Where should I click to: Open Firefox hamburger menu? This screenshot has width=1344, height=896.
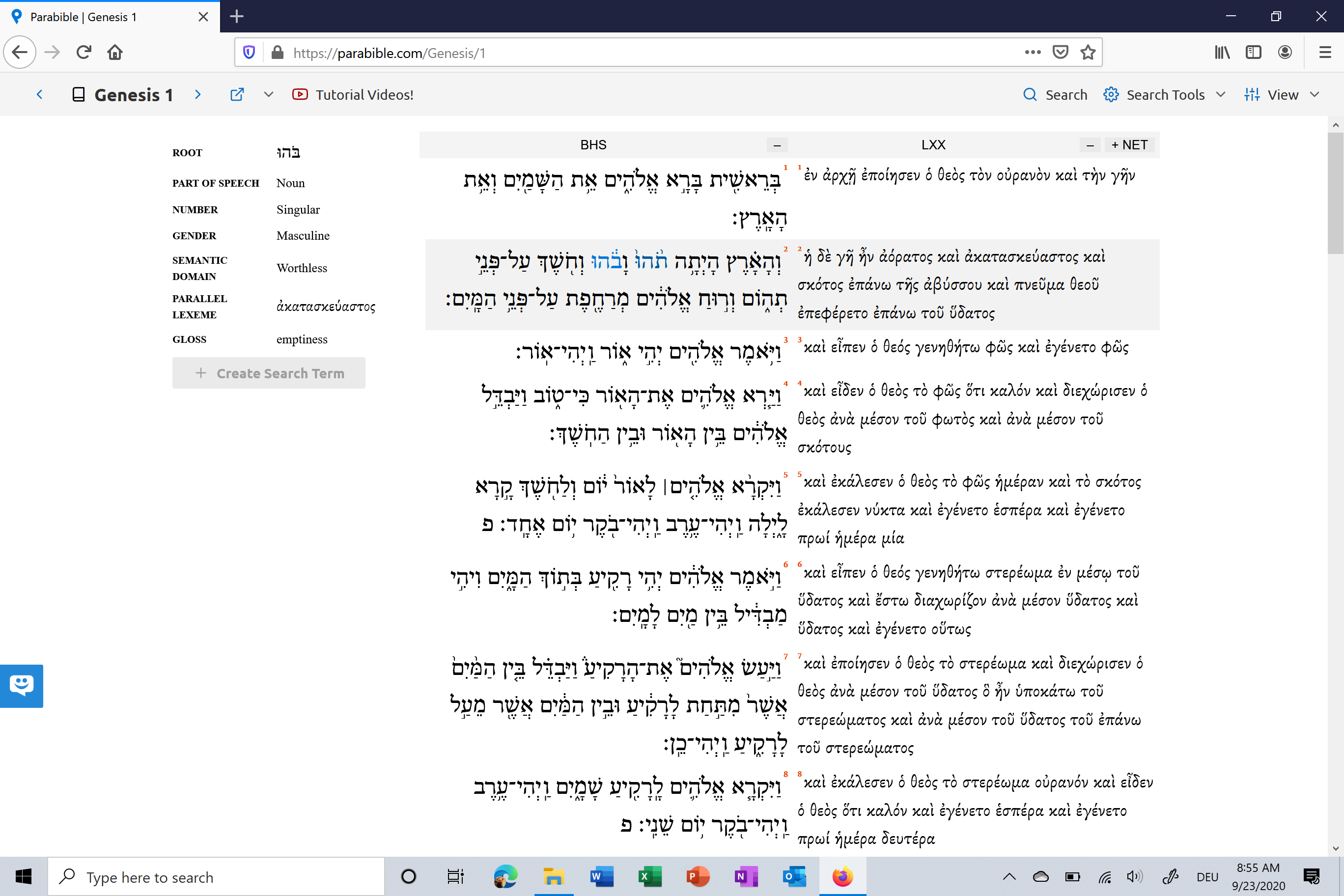coord(1325,53)
